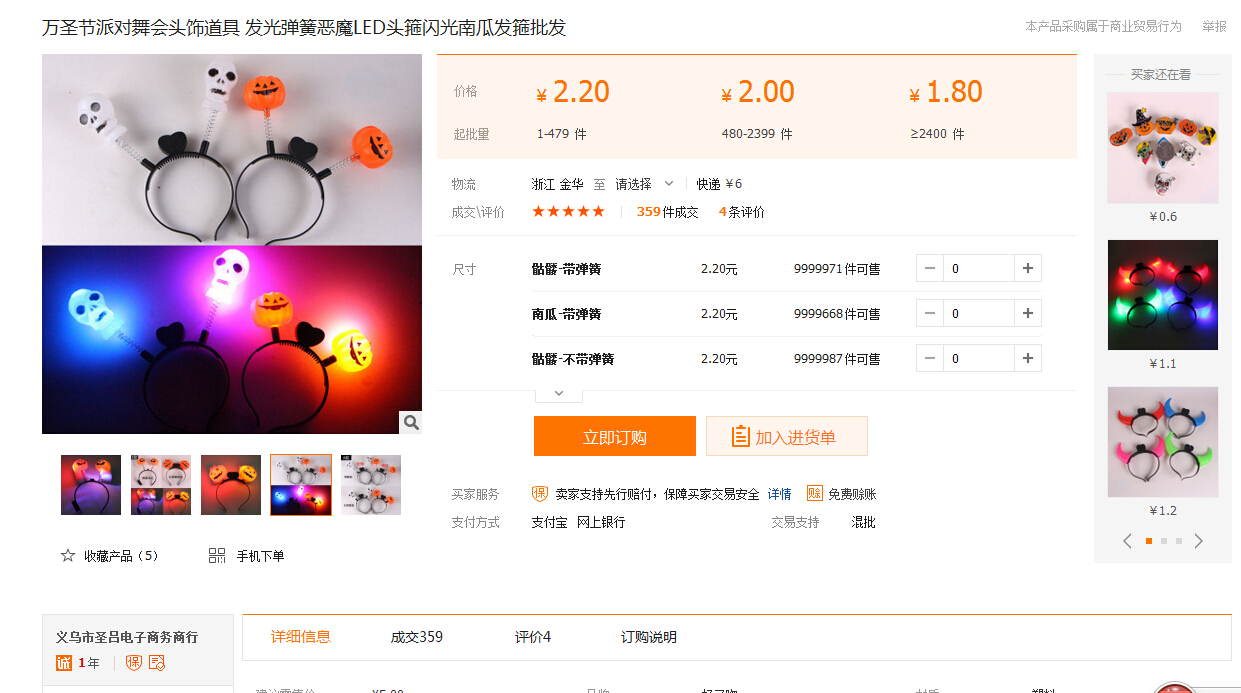1241x693 pixels.
Task: Click the star icon to favorite product
Action: [x=68, y=556]
